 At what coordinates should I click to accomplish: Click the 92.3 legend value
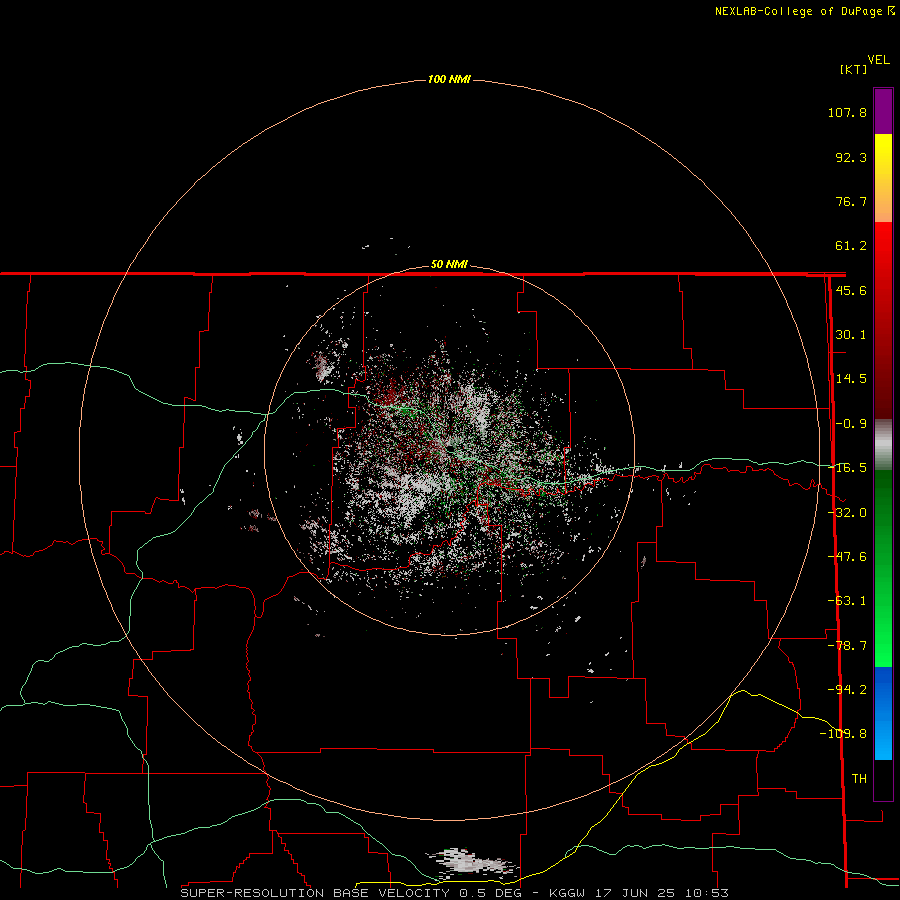pyautogui.click(x=851, y=157)
